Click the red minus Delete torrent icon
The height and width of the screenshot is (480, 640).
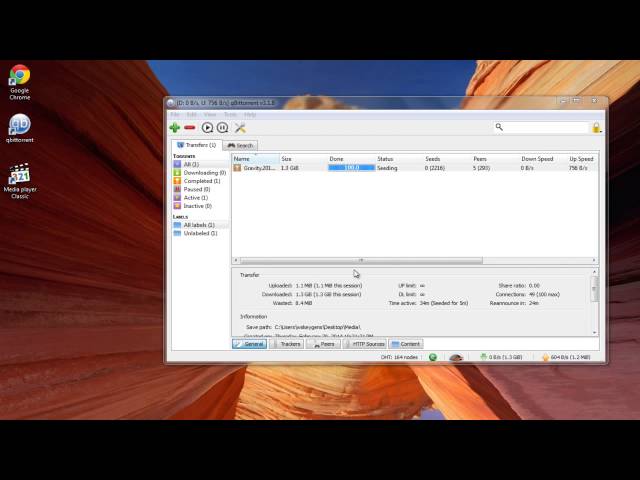pyautogui.click(x=190, y=128)
